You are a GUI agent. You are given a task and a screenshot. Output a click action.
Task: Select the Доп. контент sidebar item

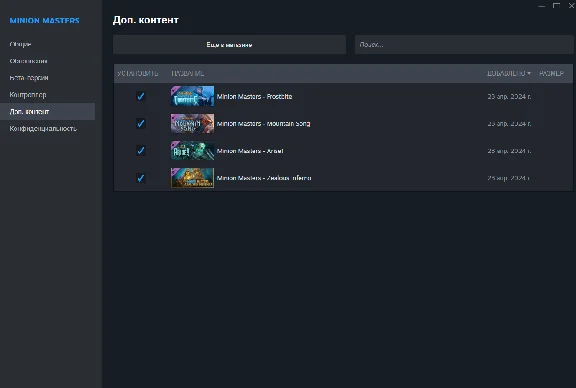click(47, 112)
